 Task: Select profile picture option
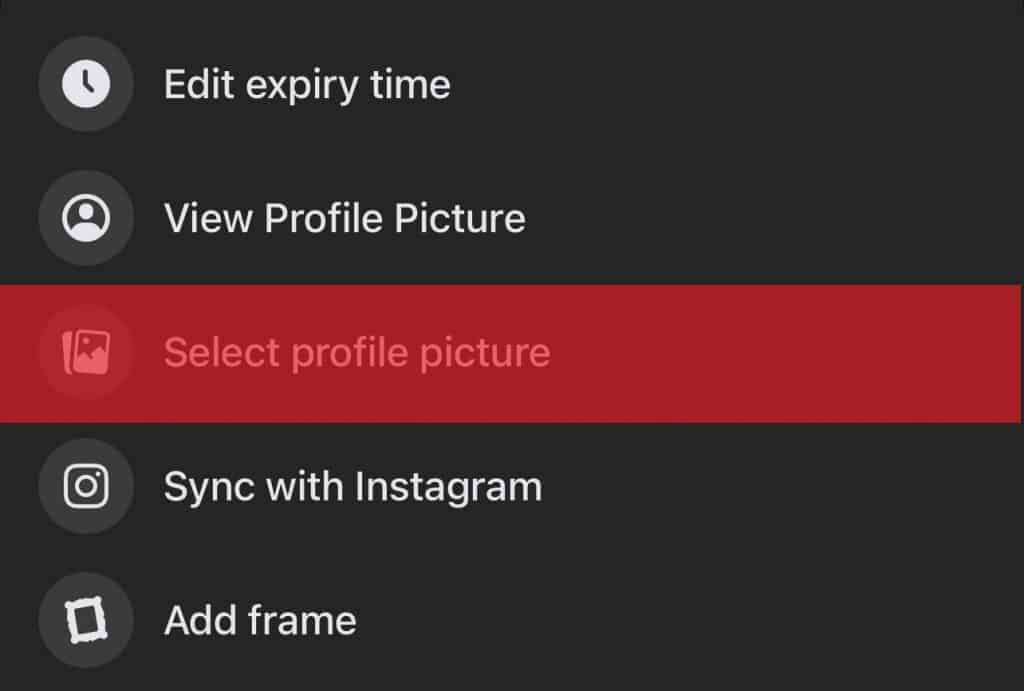357,352
